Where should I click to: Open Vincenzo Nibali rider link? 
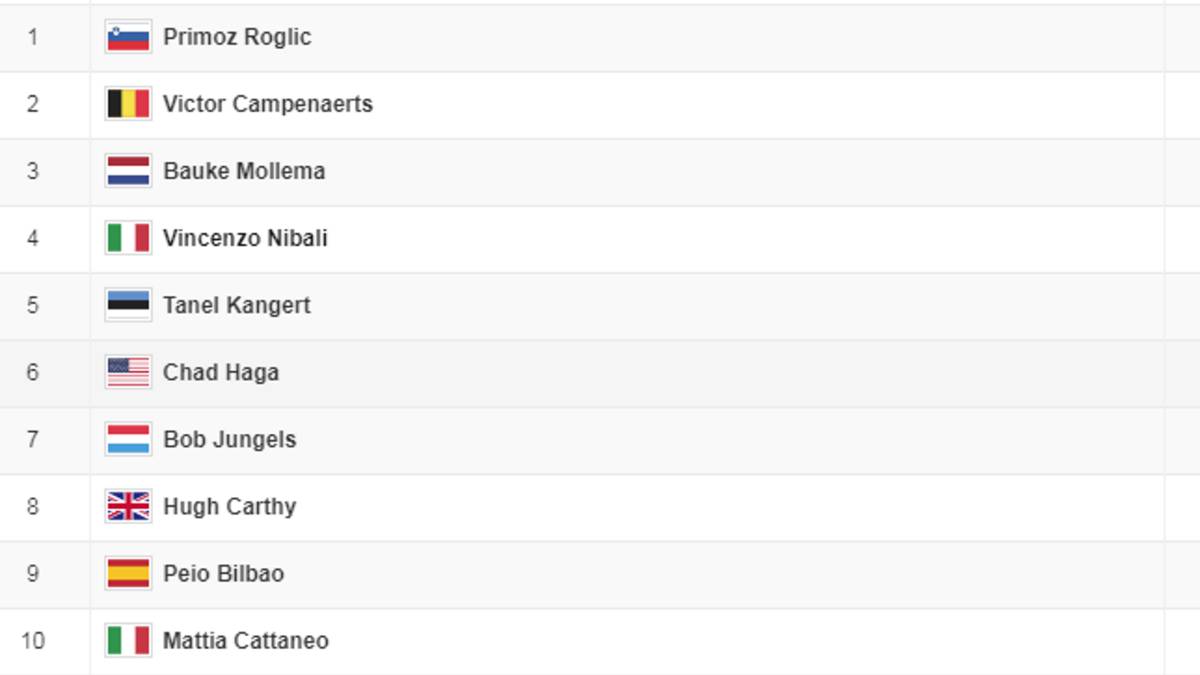point(245,238)
